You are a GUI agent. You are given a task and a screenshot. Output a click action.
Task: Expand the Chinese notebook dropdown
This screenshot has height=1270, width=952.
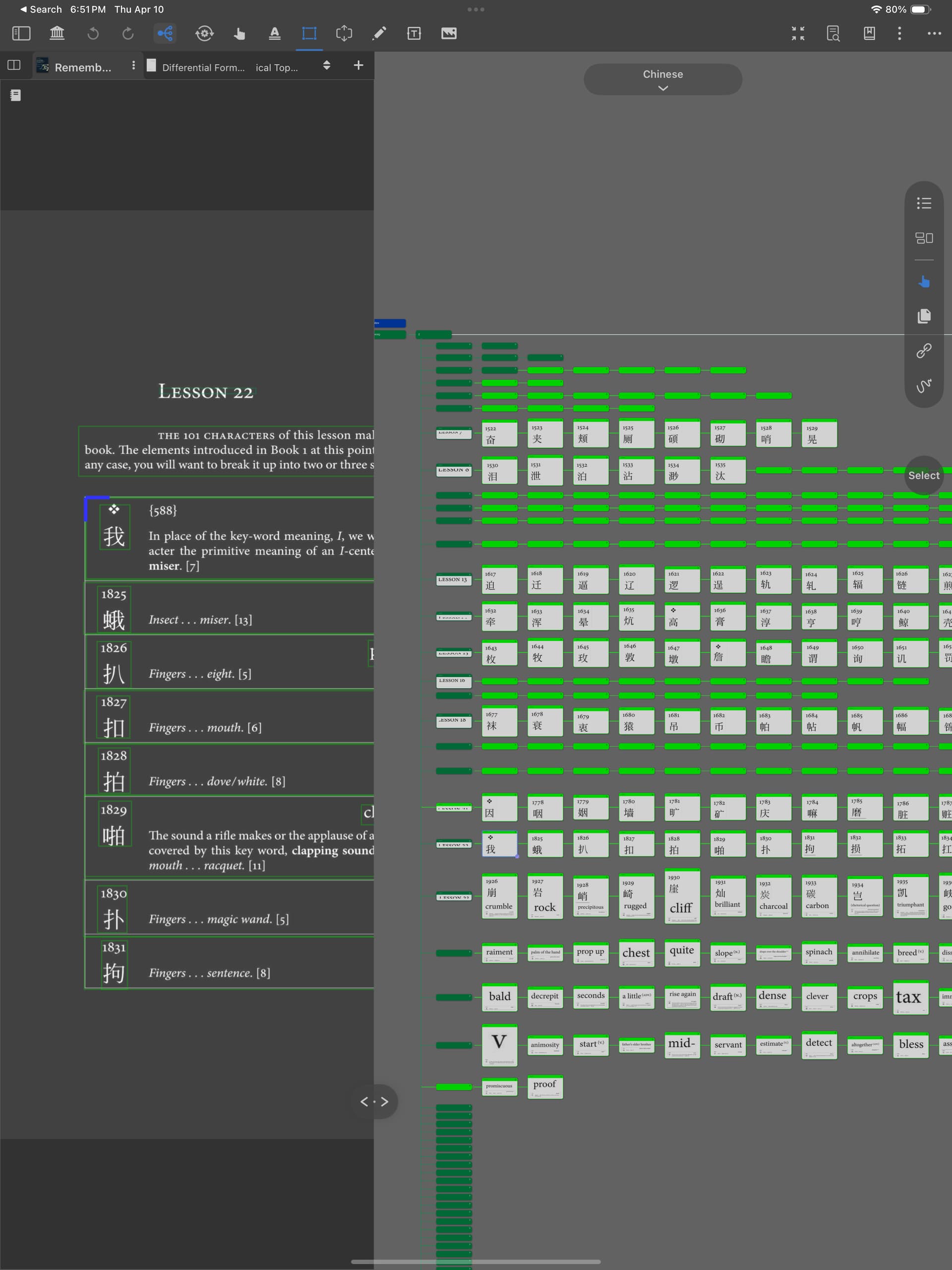[663, 79]
